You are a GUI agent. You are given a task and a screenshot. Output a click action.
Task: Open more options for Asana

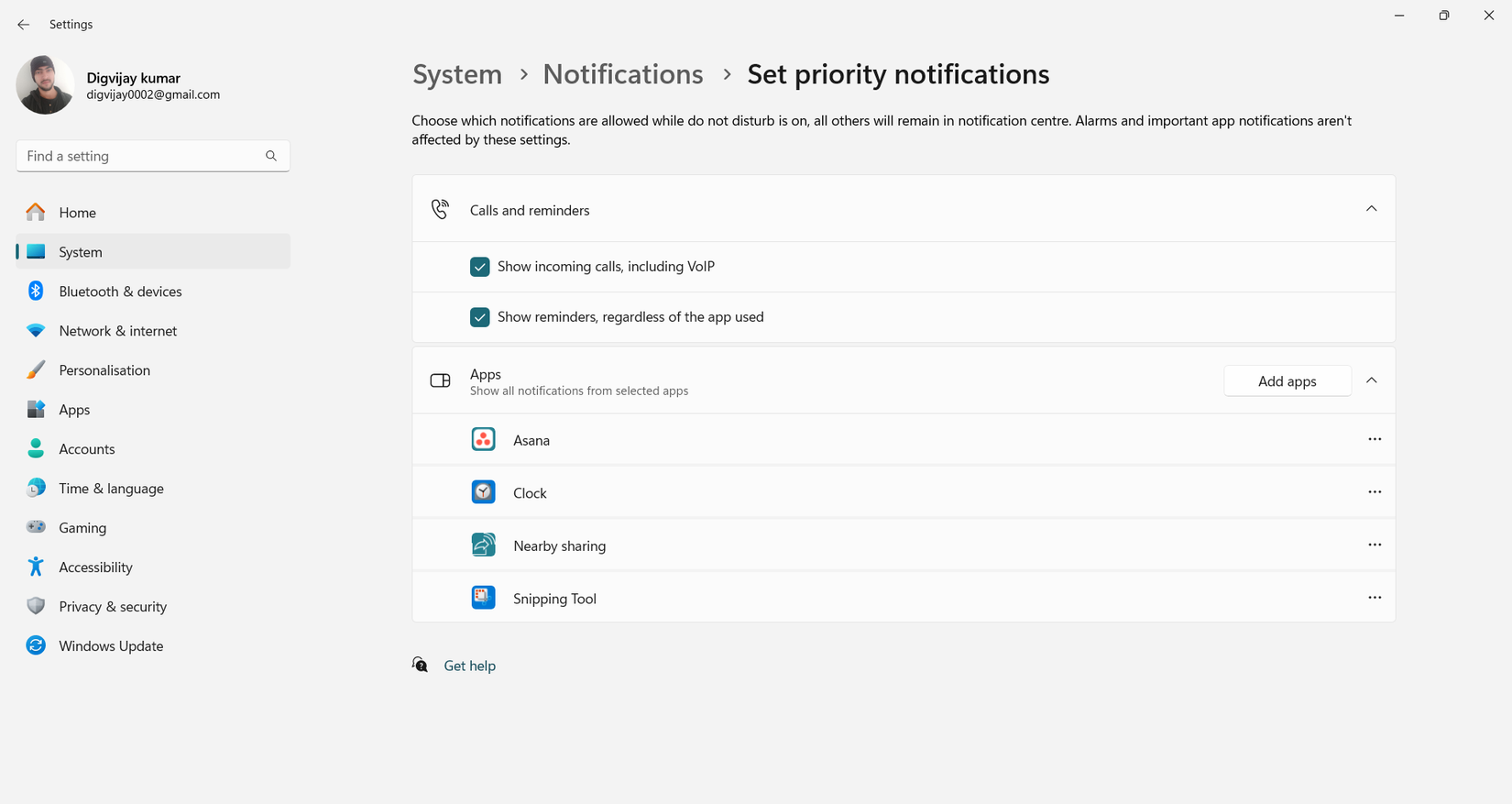pyautogui.click(x=1374, y=439)
